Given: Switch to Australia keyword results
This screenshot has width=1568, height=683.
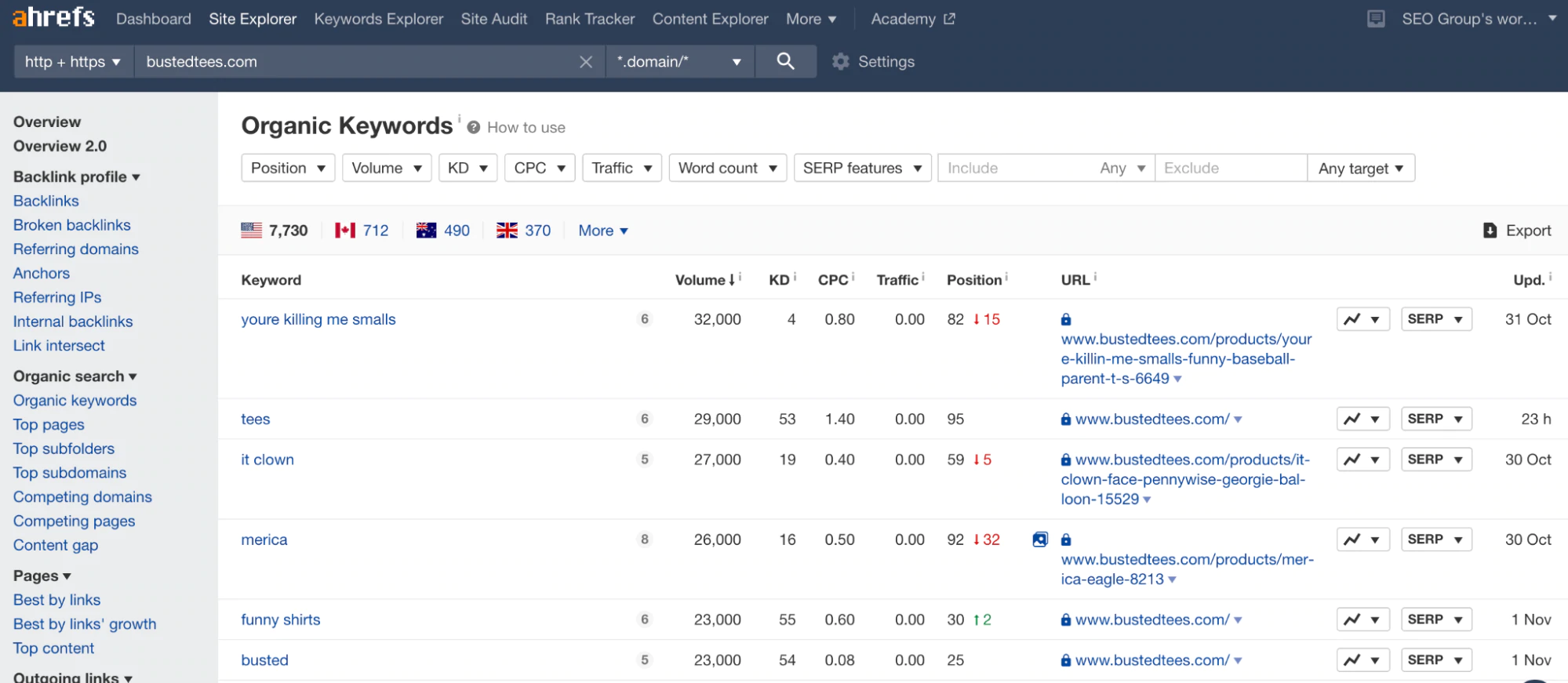Looking at the screenshot, I should 426,231.
